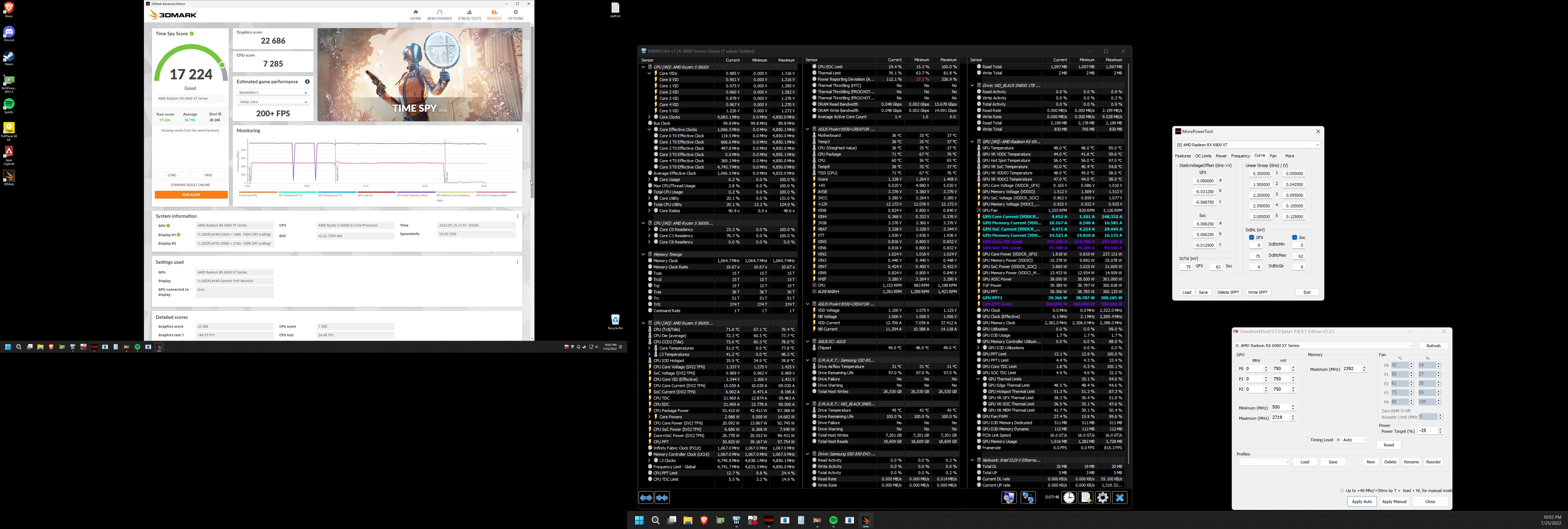Viewport: 1568px width, 529px height.
Task: Open taskbar Search on right monitor
Action: [x=656, y=520]
